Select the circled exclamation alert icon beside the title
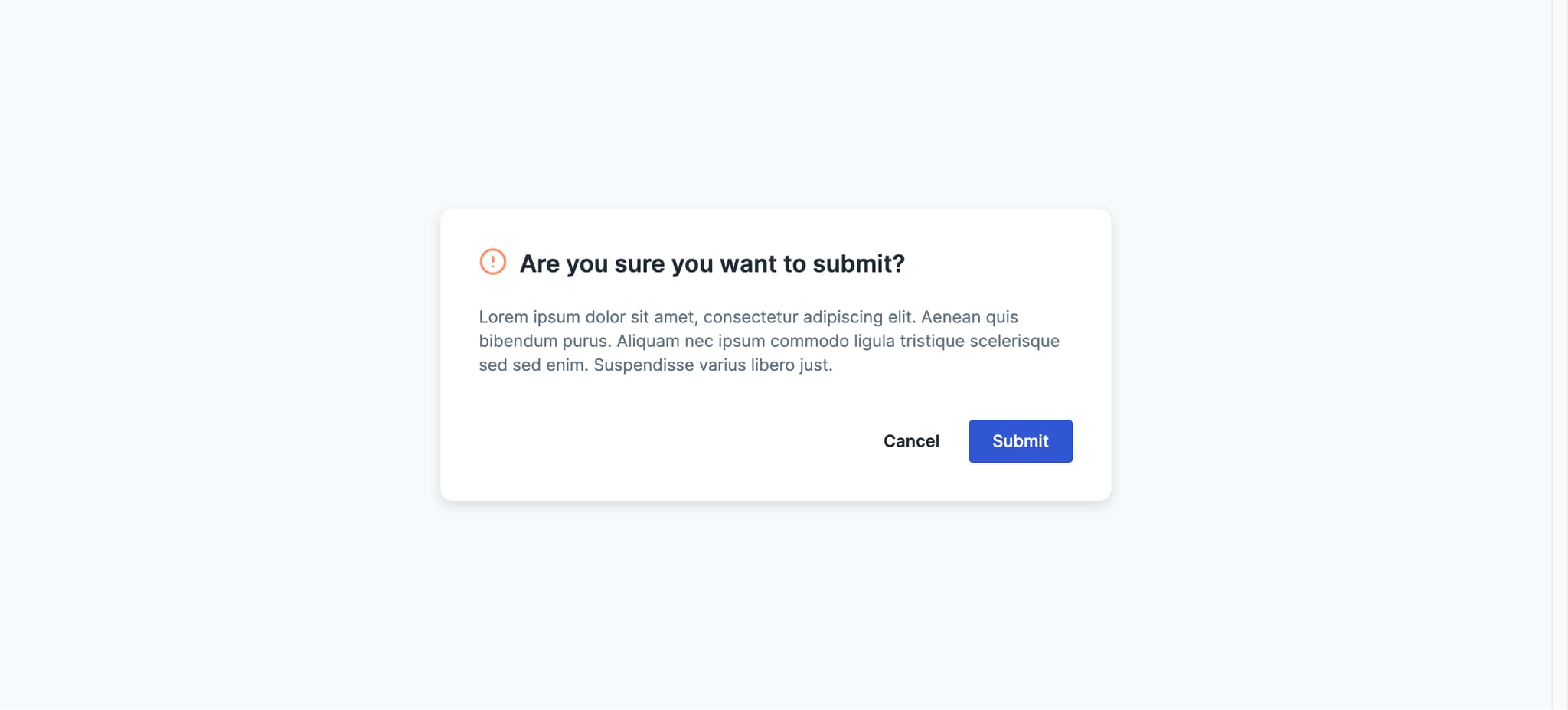The width and height of the screenshot is (1568, 710). tap(492, 262)
